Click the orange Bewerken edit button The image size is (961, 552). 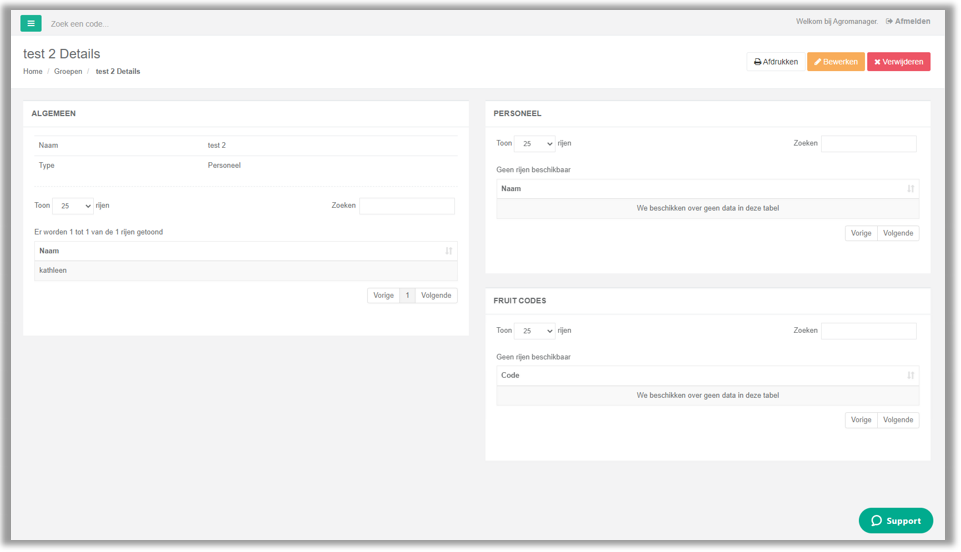point(835,62)
